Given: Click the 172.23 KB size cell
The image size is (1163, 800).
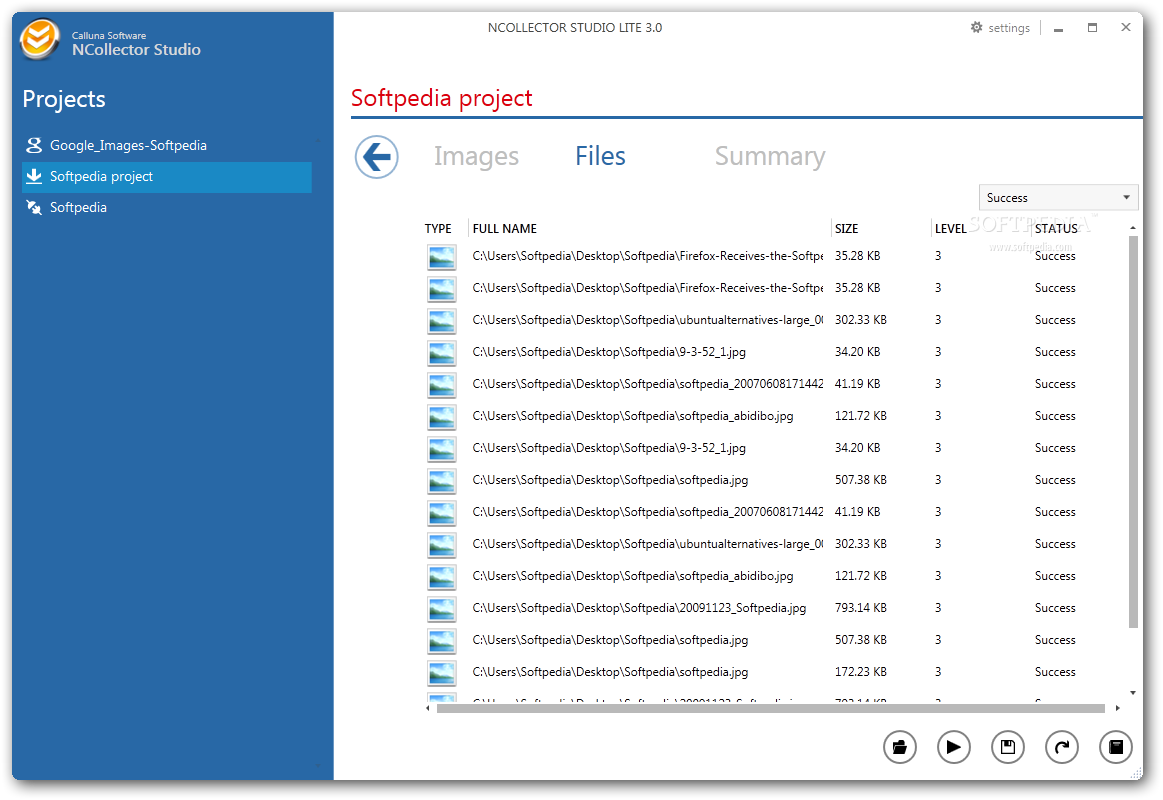Looking at the screenshot, I should (x=860, y=672).
